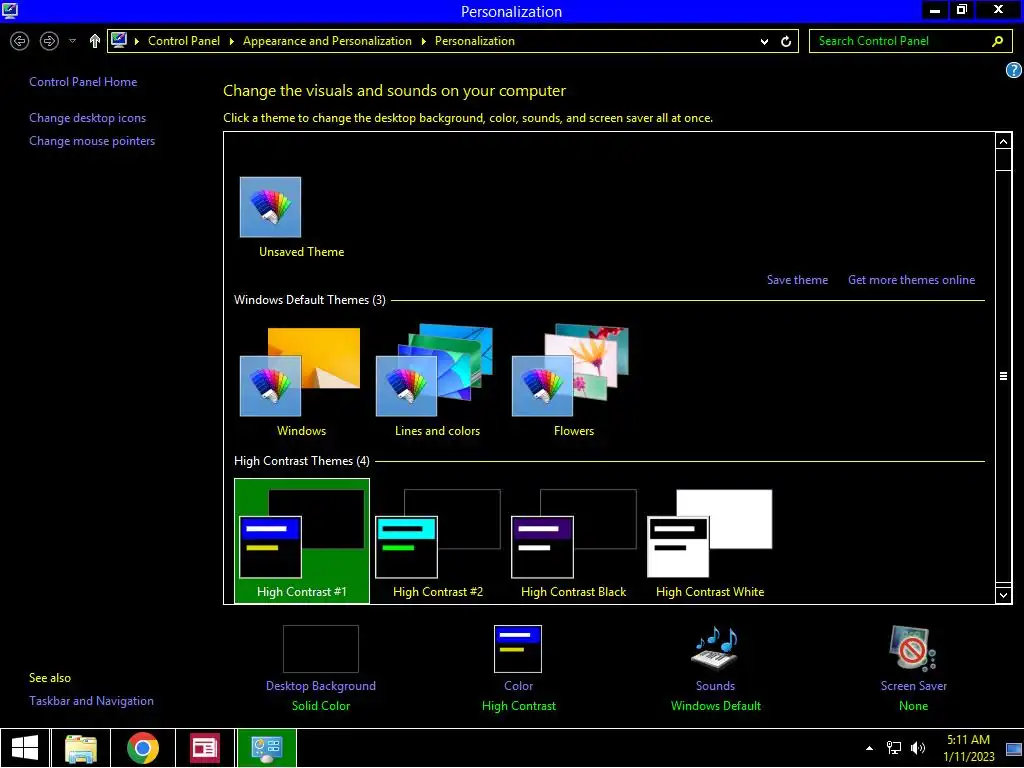1024x768 pixels.
Task: Select the Lines and colors theme
Action: (438, 382)
